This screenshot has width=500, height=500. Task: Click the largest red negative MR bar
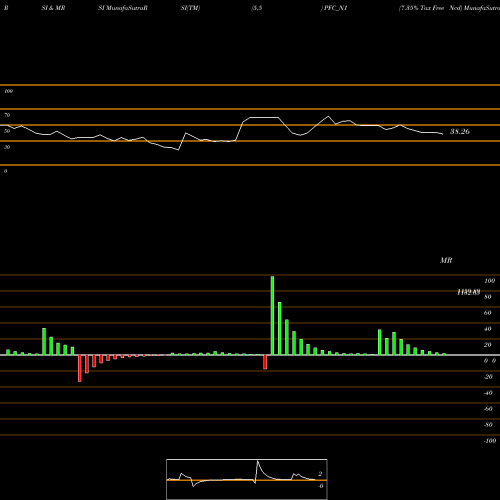[x=80, y=368]
